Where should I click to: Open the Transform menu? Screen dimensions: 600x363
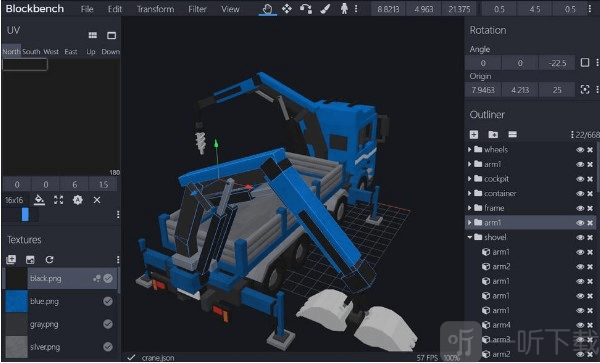pos(155,9)
